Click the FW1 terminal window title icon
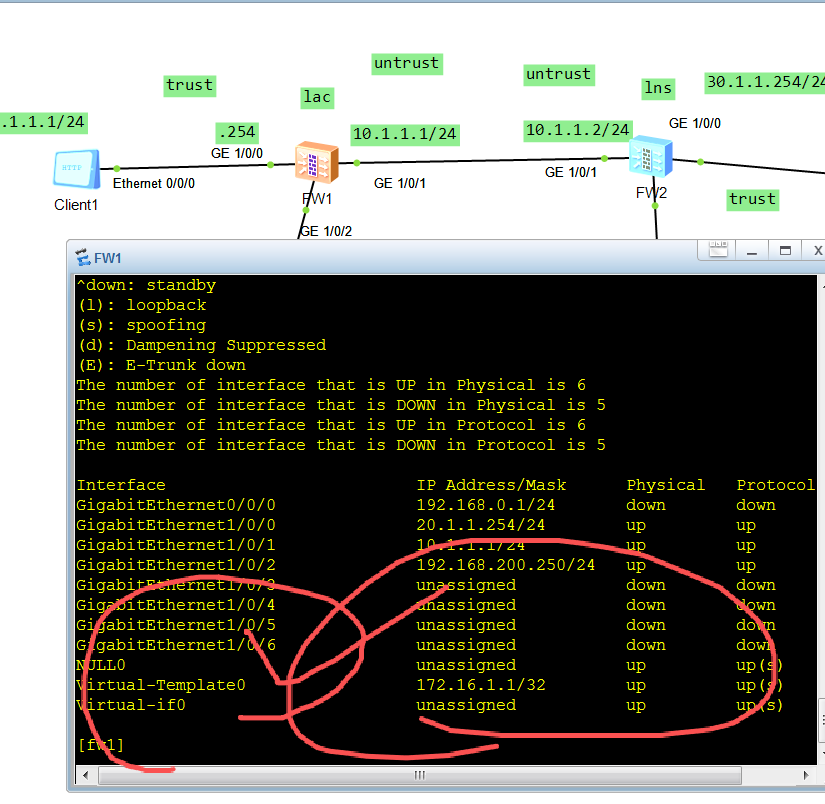Screen dimensions: 825x804 [x=83, y=258]
